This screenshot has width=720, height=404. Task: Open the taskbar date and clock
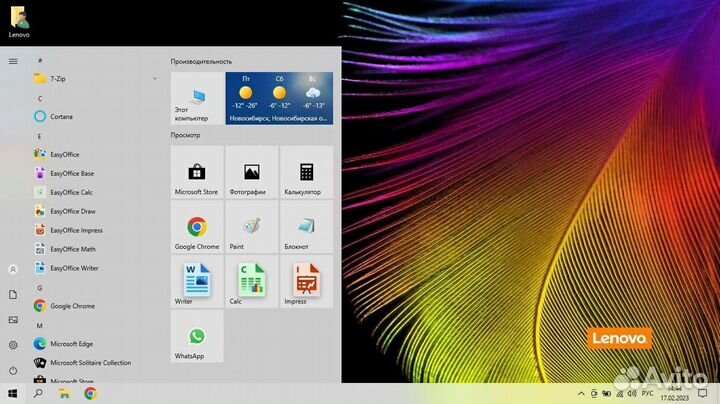pyautogui.click(x=675, y=393)
